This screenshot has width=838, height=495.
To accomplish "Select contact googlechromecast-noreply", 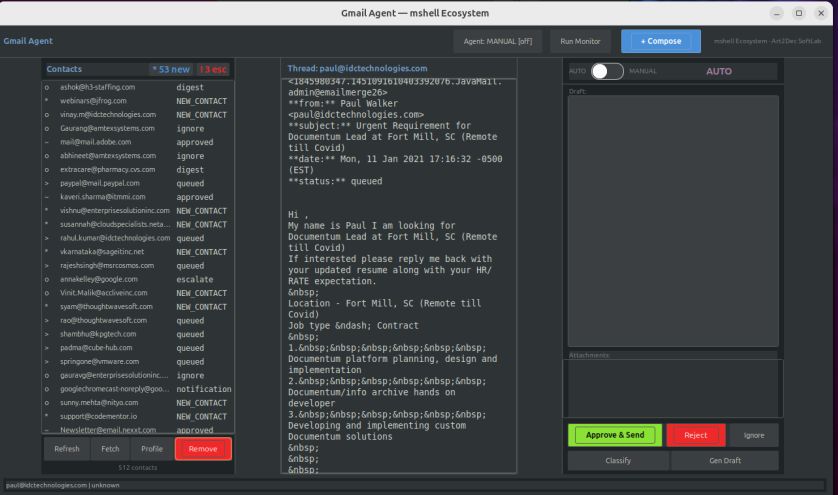I will [x=138, y=389].
